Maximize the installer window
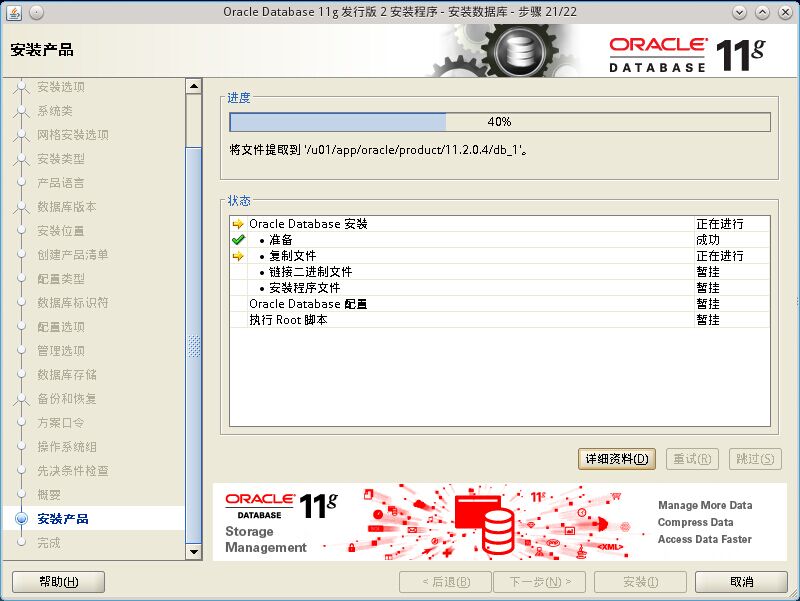 pos(762,12)
